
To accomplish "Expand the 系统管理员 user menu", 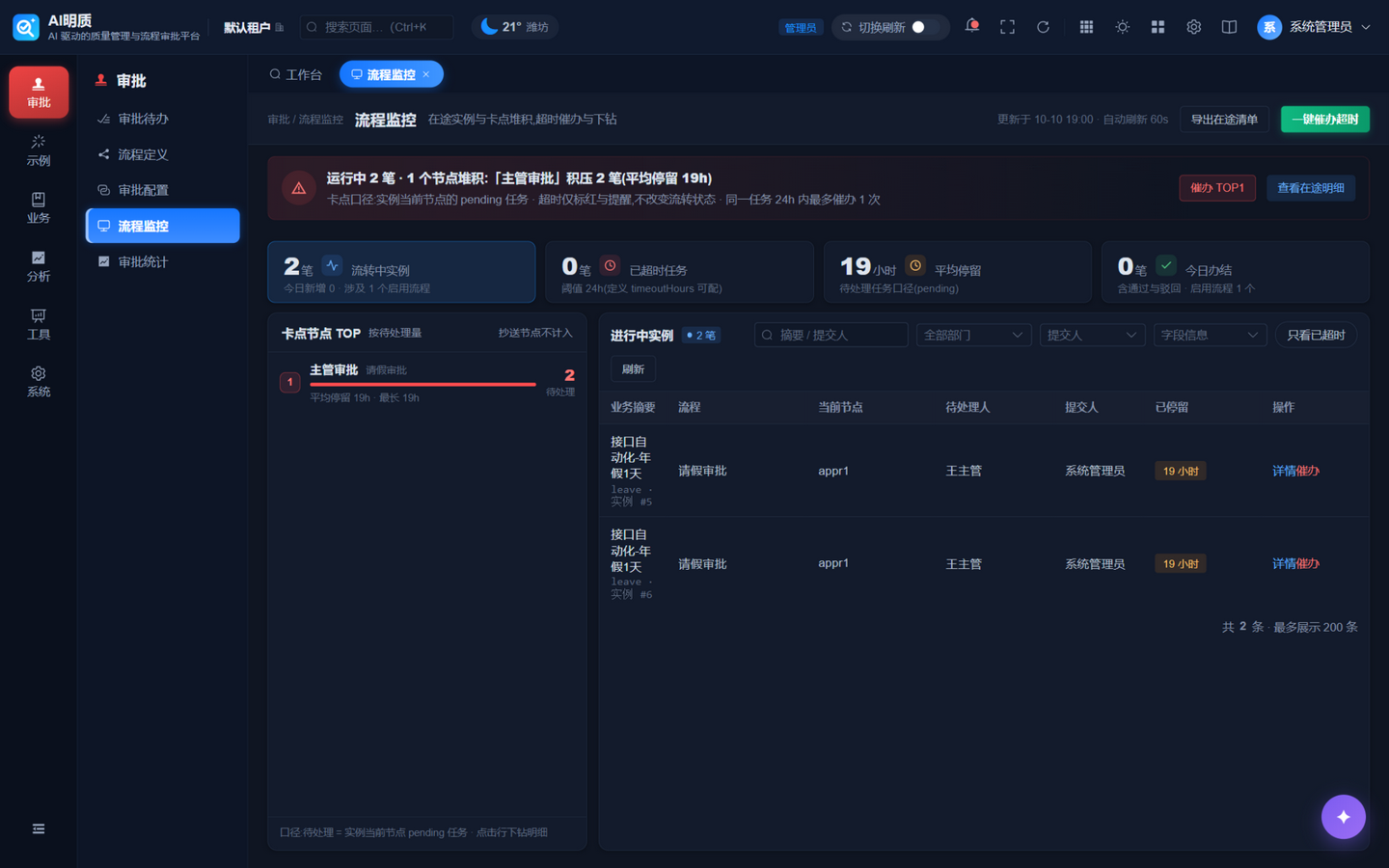I will 1314,27.
